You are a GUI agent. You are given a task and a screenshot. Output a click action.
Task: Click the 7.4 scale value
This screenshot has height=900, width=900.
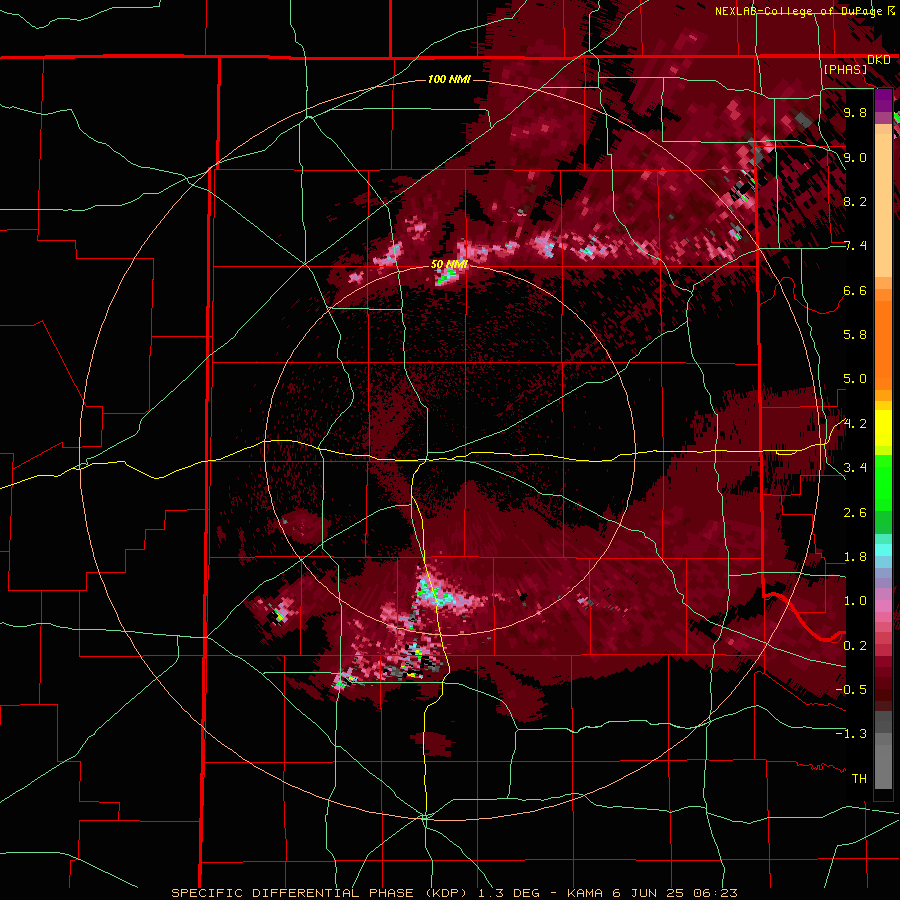click(855, 246)
